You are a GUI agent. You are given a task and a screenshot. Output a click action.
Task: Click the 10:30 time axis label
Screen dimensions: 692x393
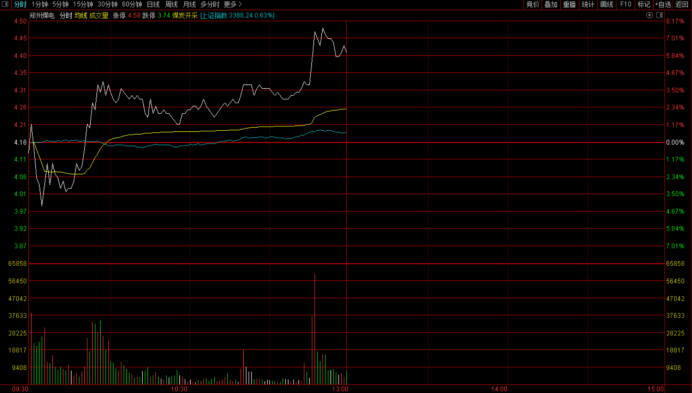[179, 389]
